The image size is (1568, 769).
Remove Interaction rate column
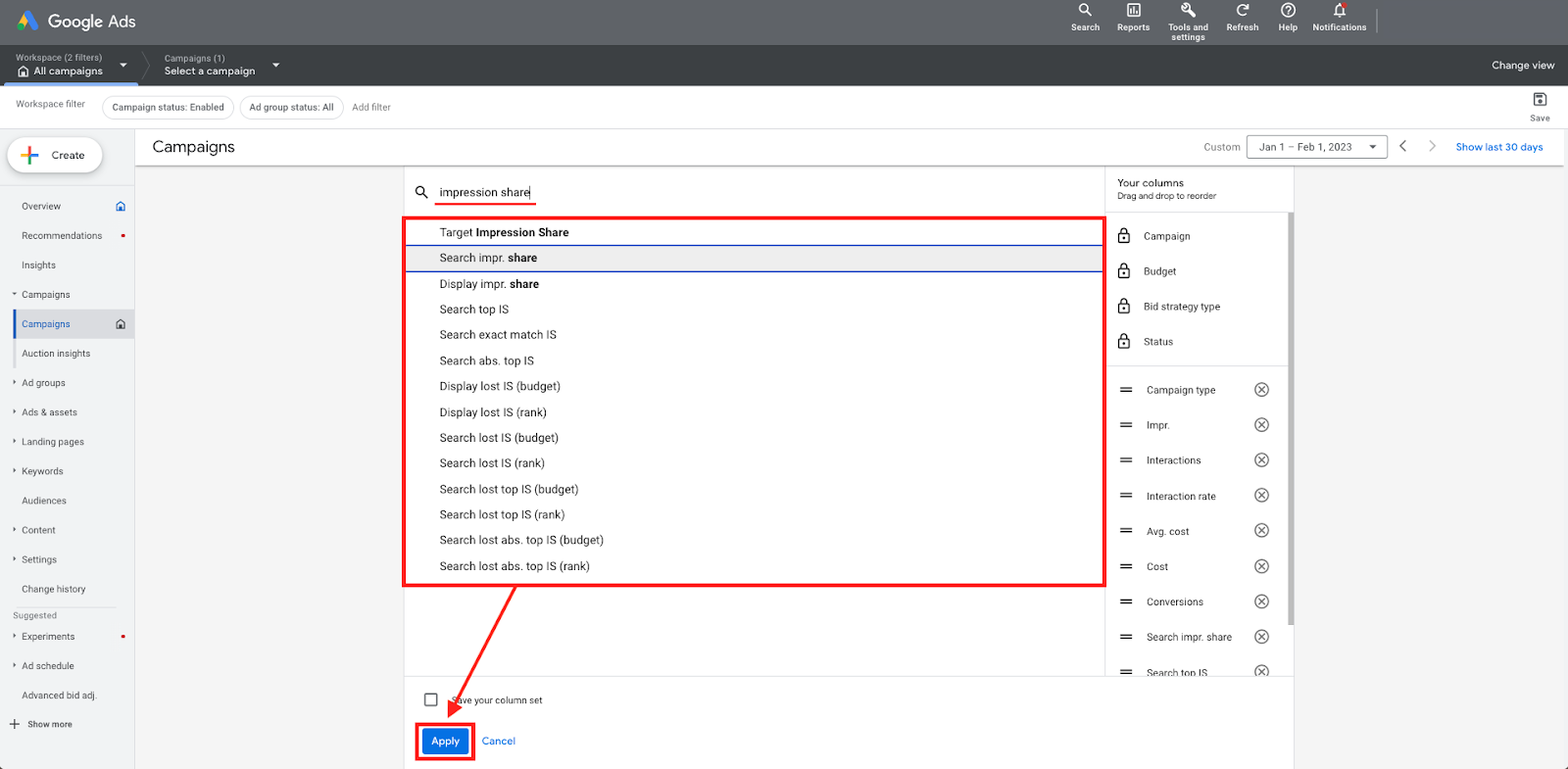tap(1261, 496)
